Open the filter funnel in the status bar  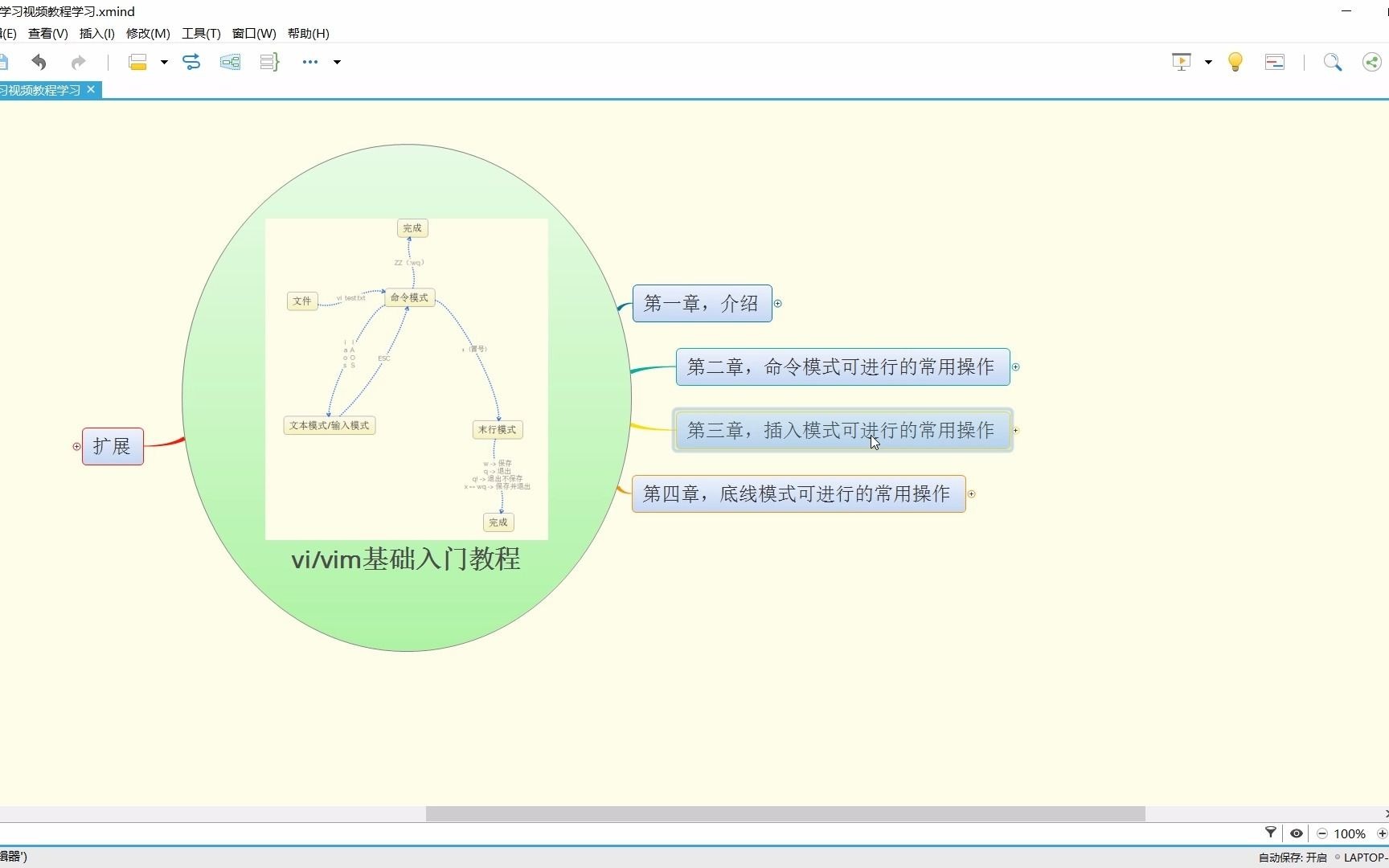[1271, 833]
